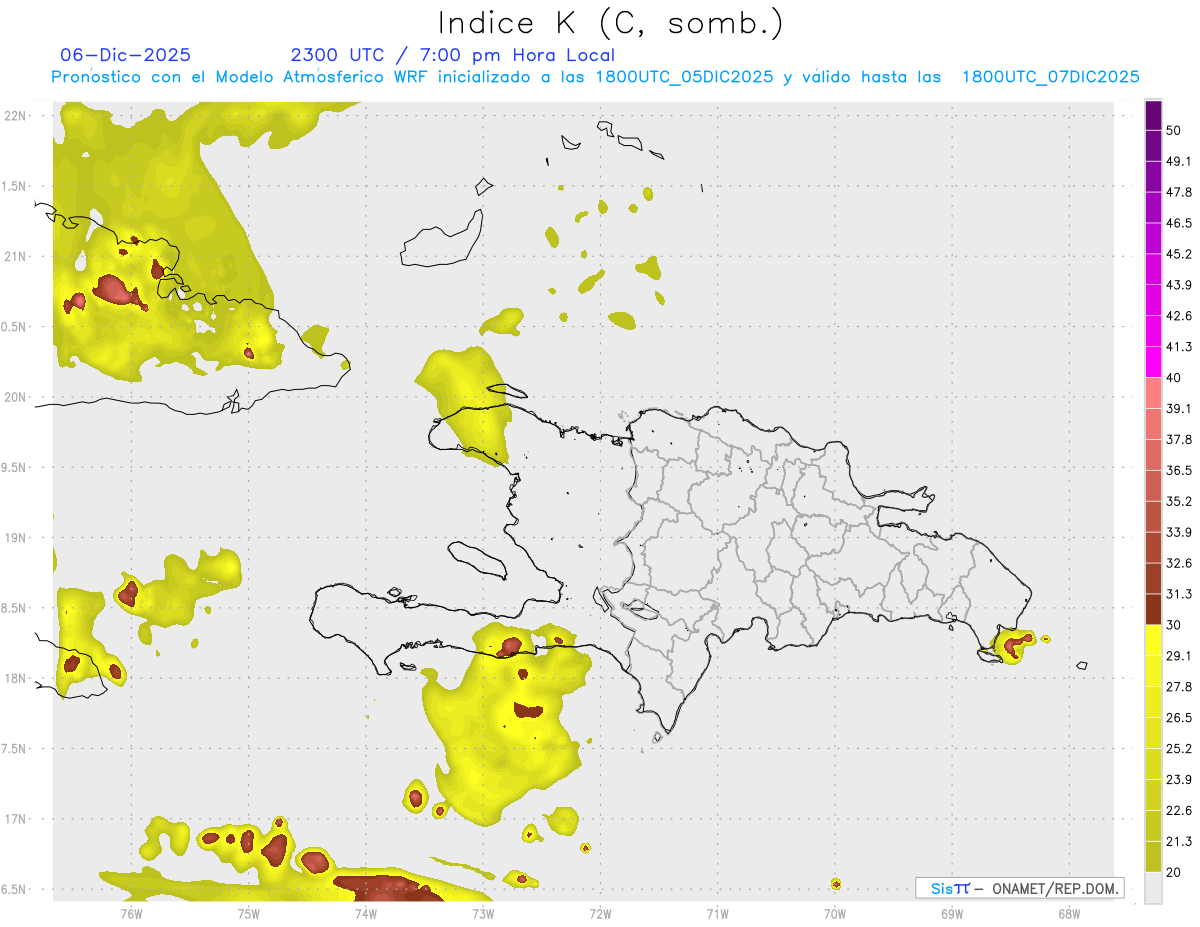Click the colorbar value "47.8"
The image size is (1200, 927).
1179,192
